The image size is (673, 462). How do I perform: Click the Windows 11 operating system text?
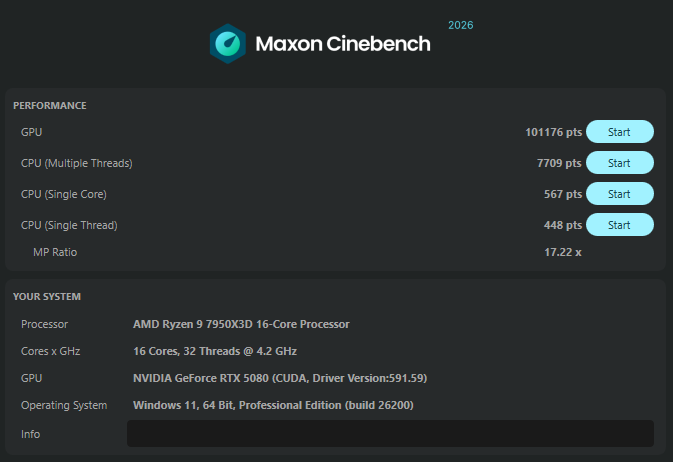[x=273, y=405]
